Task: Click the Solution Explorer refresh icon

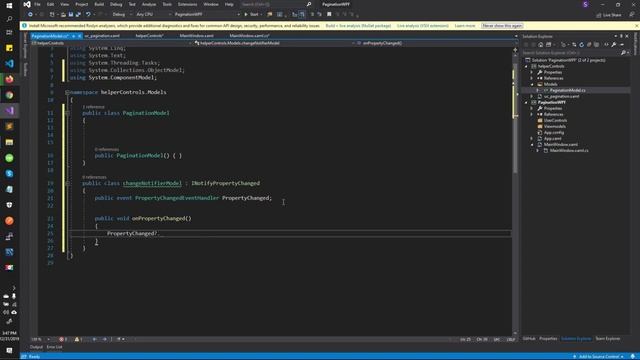Action: (581, 44)
